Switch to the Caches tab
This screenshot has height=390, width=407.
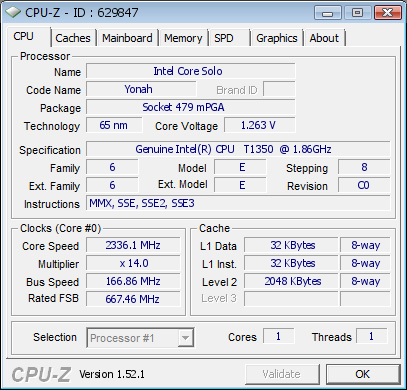point(73,38)
